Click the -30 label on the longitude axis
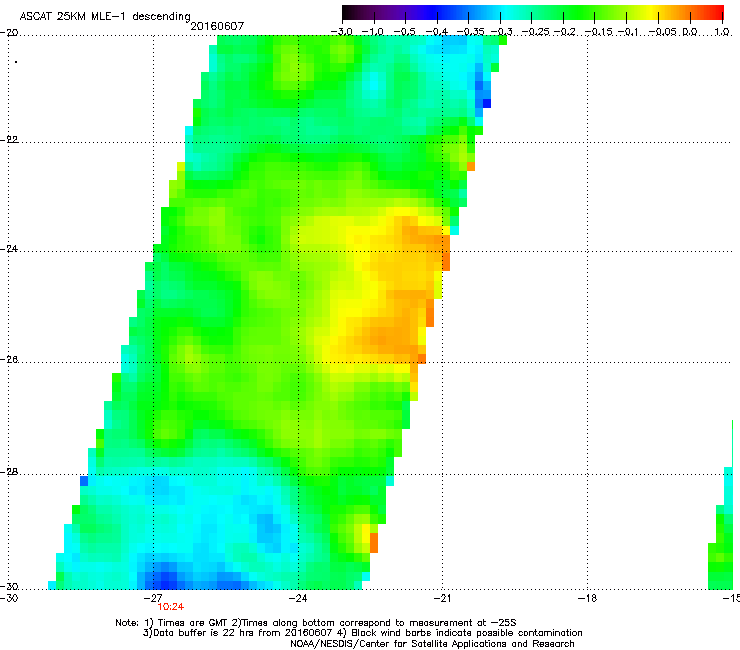This screenshot has width=740, height=650. 9,598
